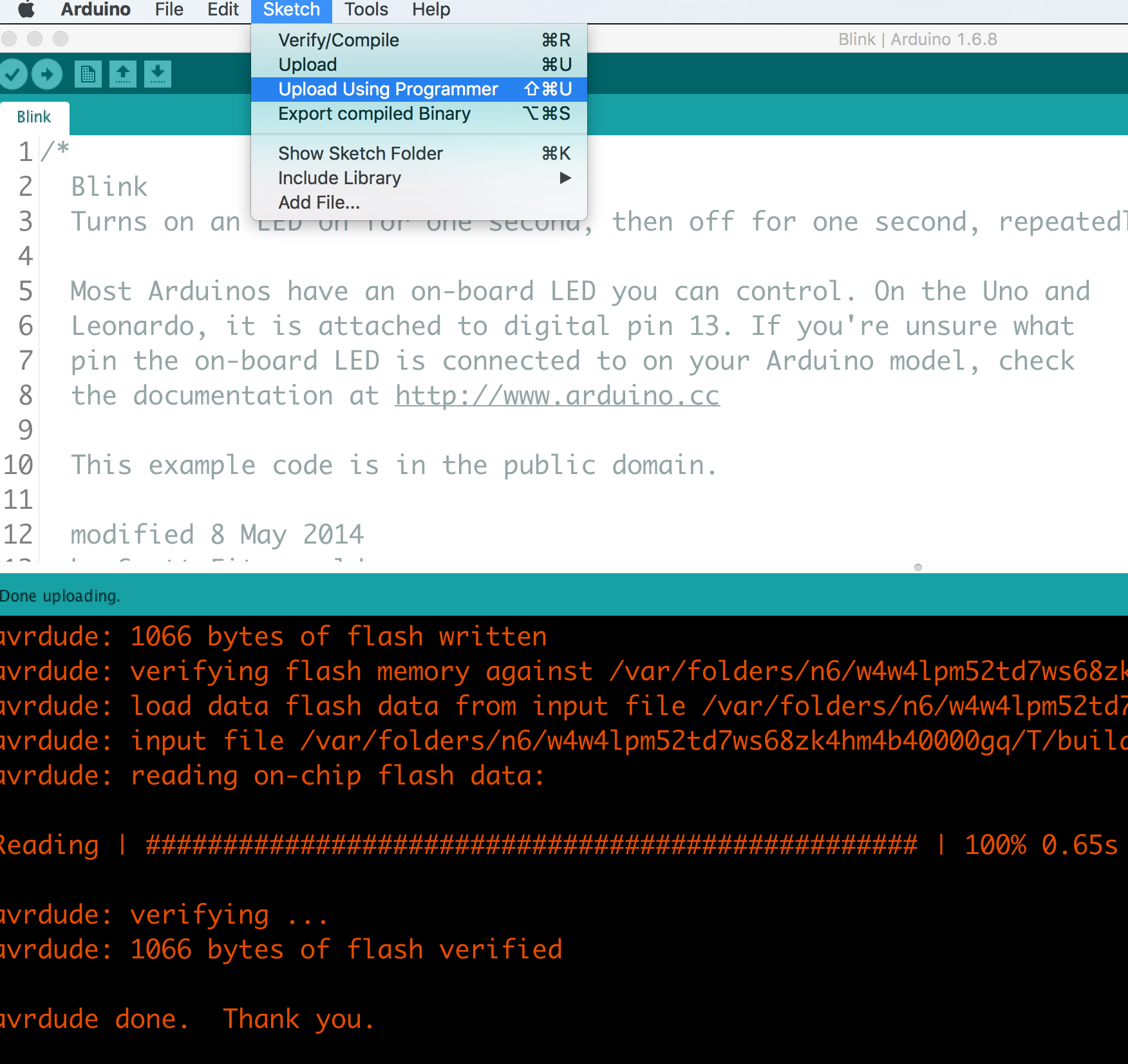Open the Apple menu
The height and width of the screenshot is (1064, 1128).
tap(26, 10)
